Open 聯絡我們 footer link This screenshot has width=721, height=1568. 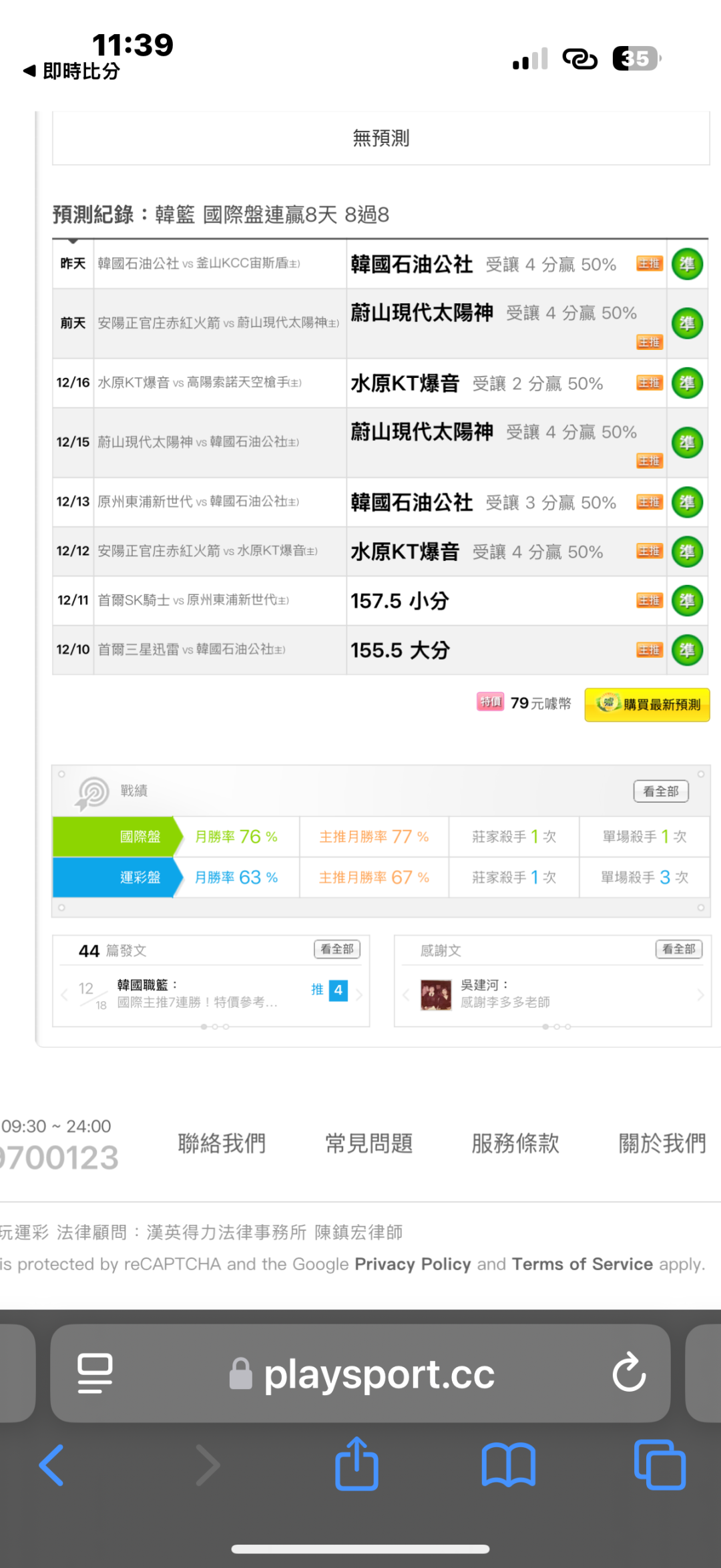tap(222, 1143)
